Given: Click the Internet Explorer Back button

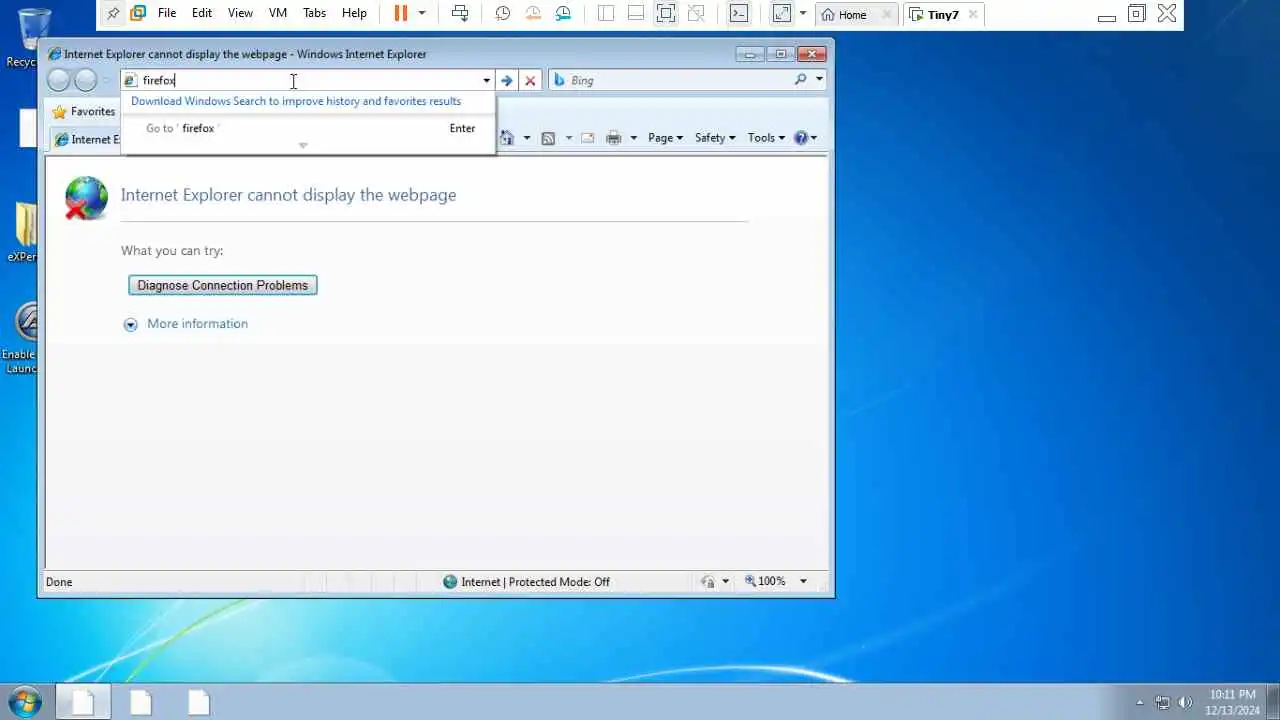Looking at the screenshot, I should (x=59, y=80).
